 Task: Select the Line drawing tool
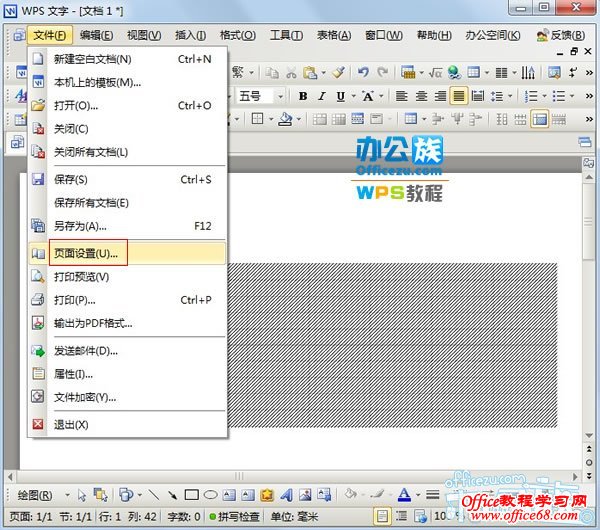point(153,494)
